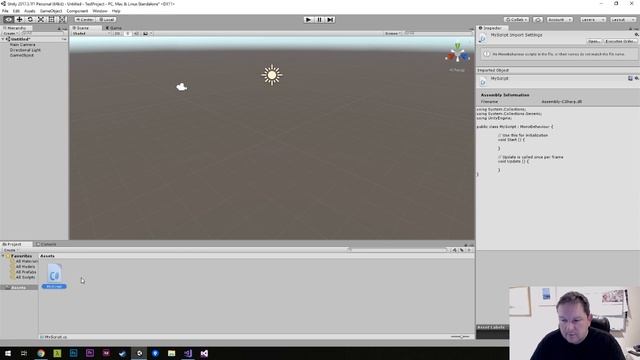The width and height of the screenshot is (640, 360).
Task: Select Main Camera in Hierarchy
Action: 22,44
